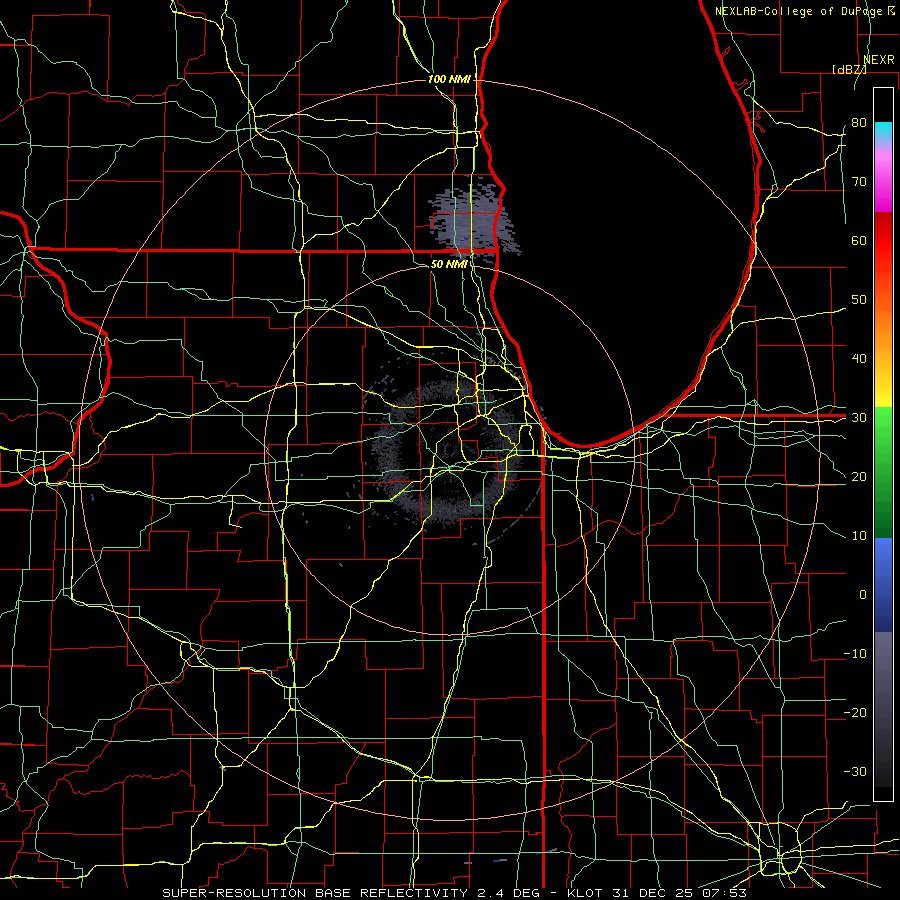Click the 80 value on the dBZ scale
The width and height of the screenshot is (900, 900).
(x=859, y=123)
